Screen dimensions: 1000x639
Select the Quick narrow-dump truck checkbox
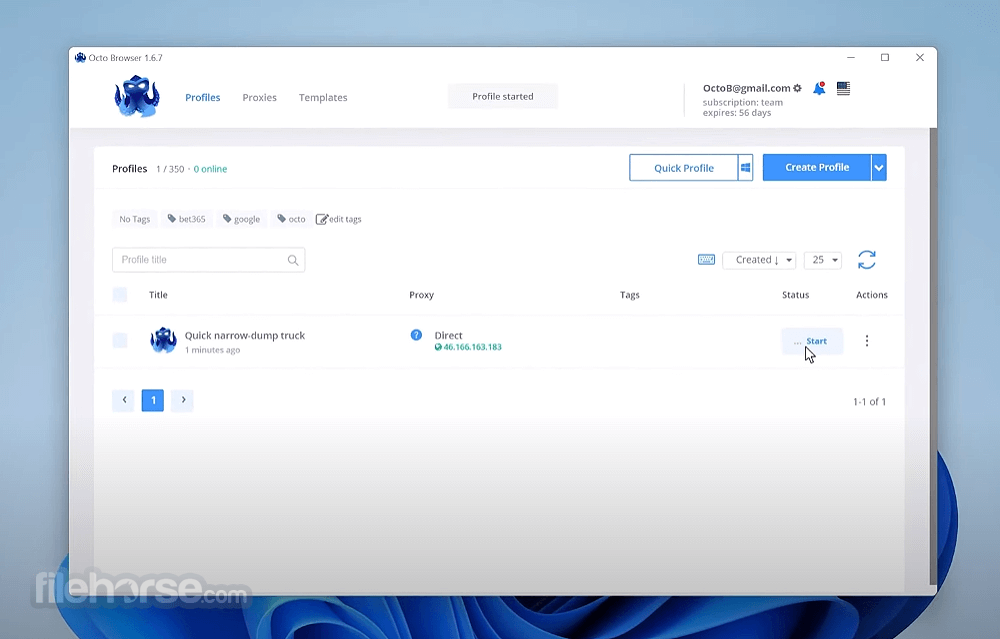(x=120, y=340)
